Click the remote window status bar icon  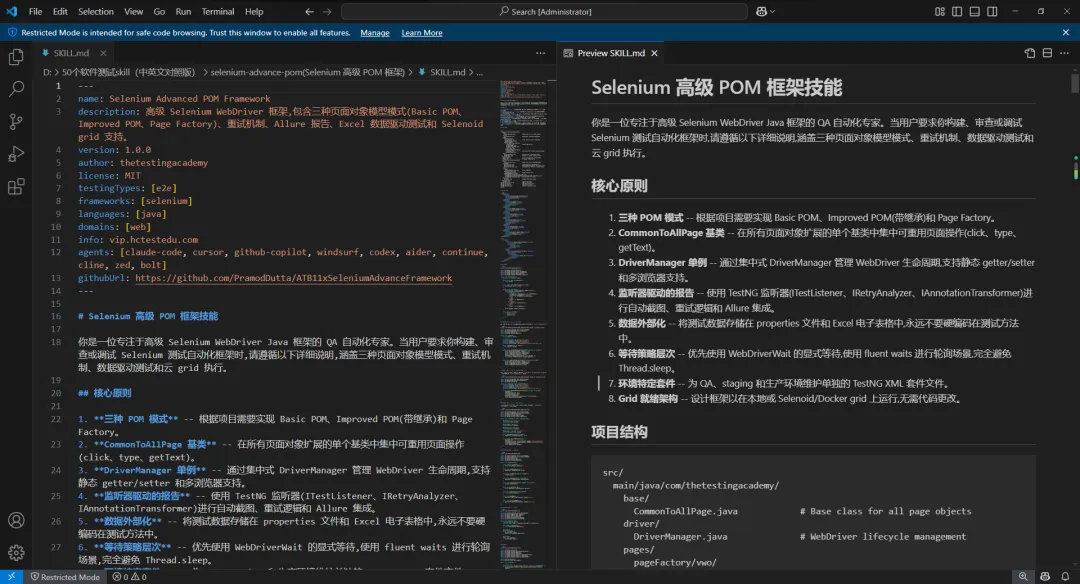12,576
